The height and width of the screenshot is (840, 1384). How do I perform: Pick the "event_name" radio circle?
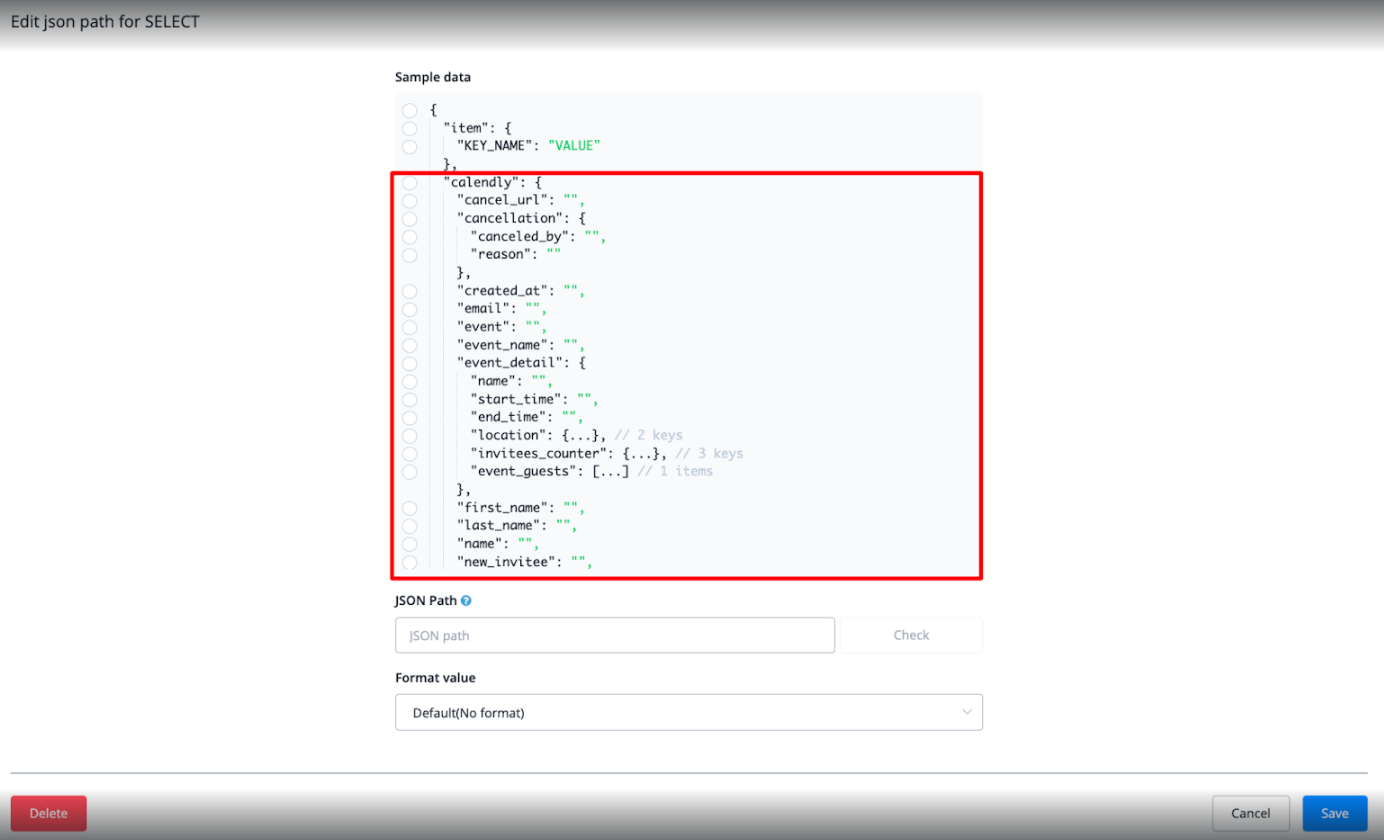409,345
